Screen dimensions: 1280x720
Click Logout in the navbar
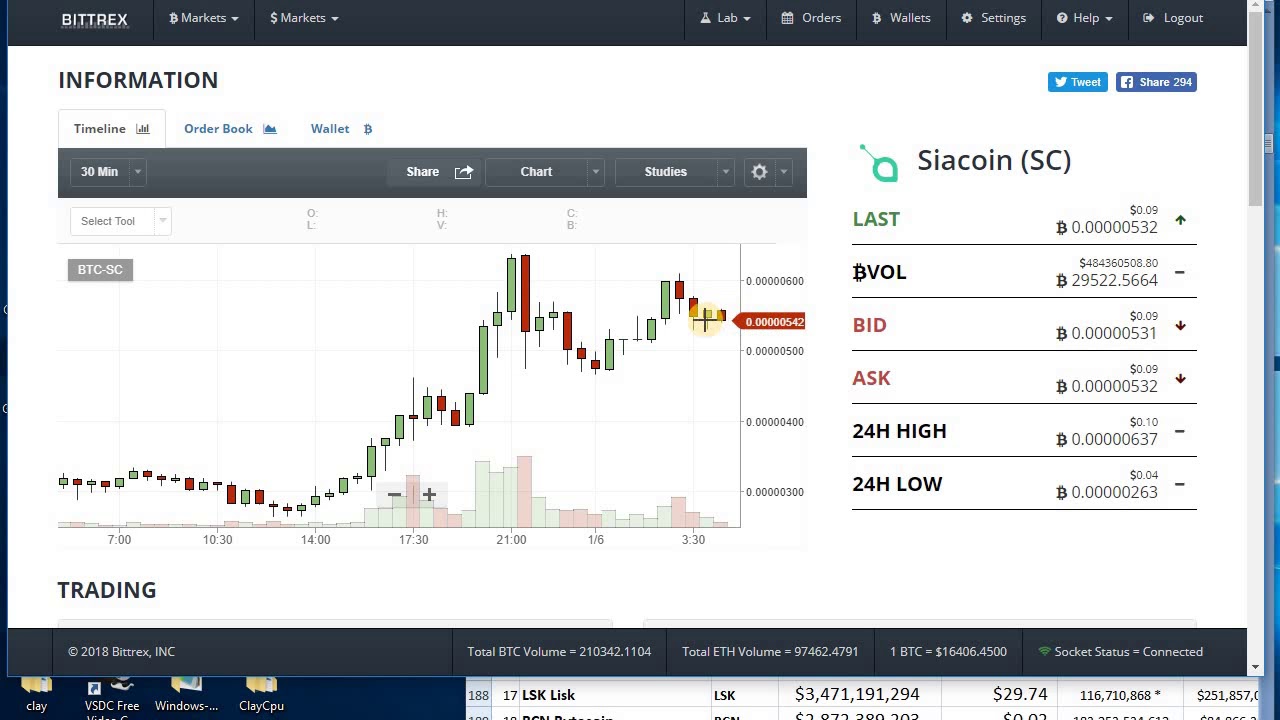[1173, 18]
